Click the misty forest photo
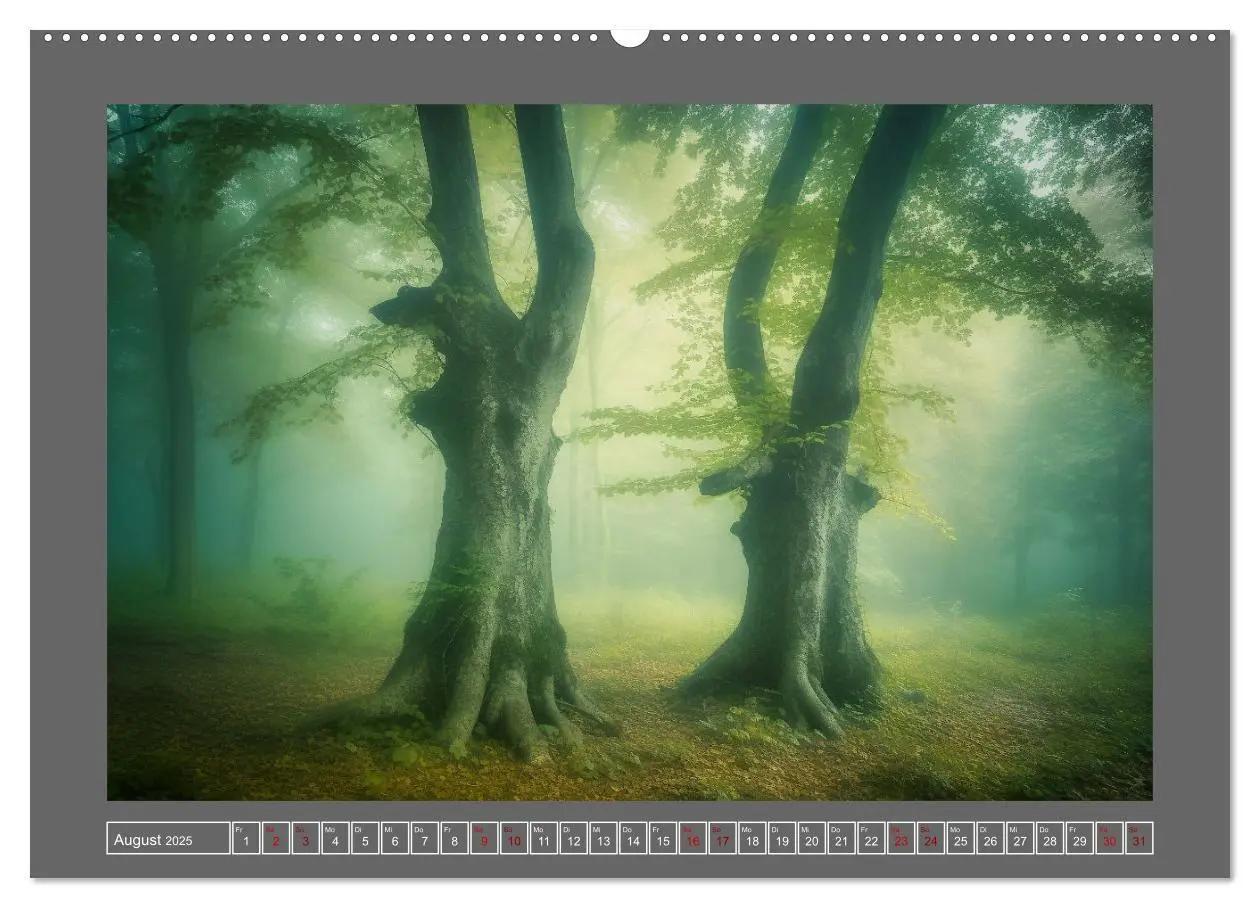The image size is (1260, 908). point(630,452)
